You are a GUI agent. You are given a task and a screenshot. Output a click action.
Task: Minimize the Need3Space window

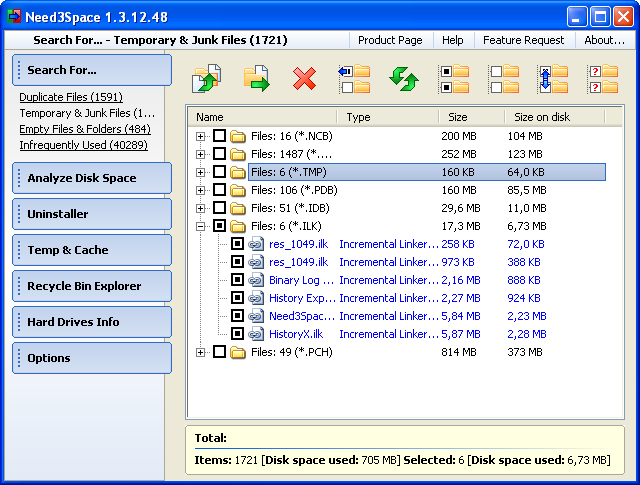[x=577, y=17]
